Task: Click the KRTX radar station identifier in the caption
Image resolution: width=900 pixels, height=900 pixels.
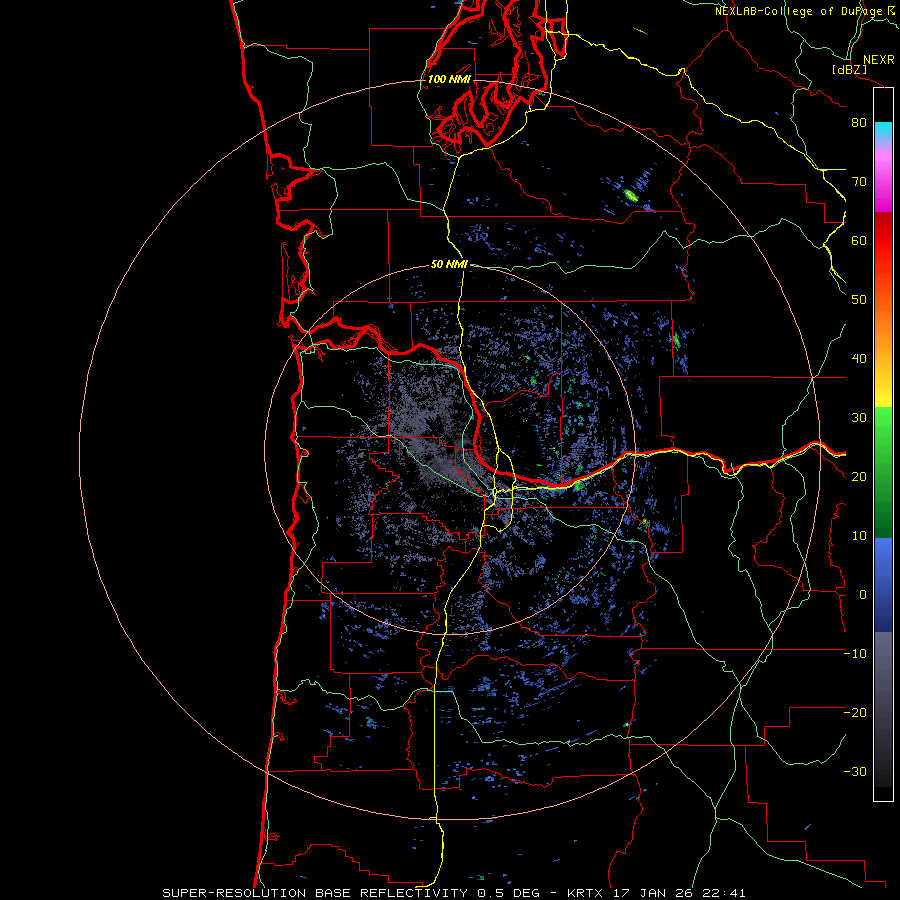Action: point(585,893)
